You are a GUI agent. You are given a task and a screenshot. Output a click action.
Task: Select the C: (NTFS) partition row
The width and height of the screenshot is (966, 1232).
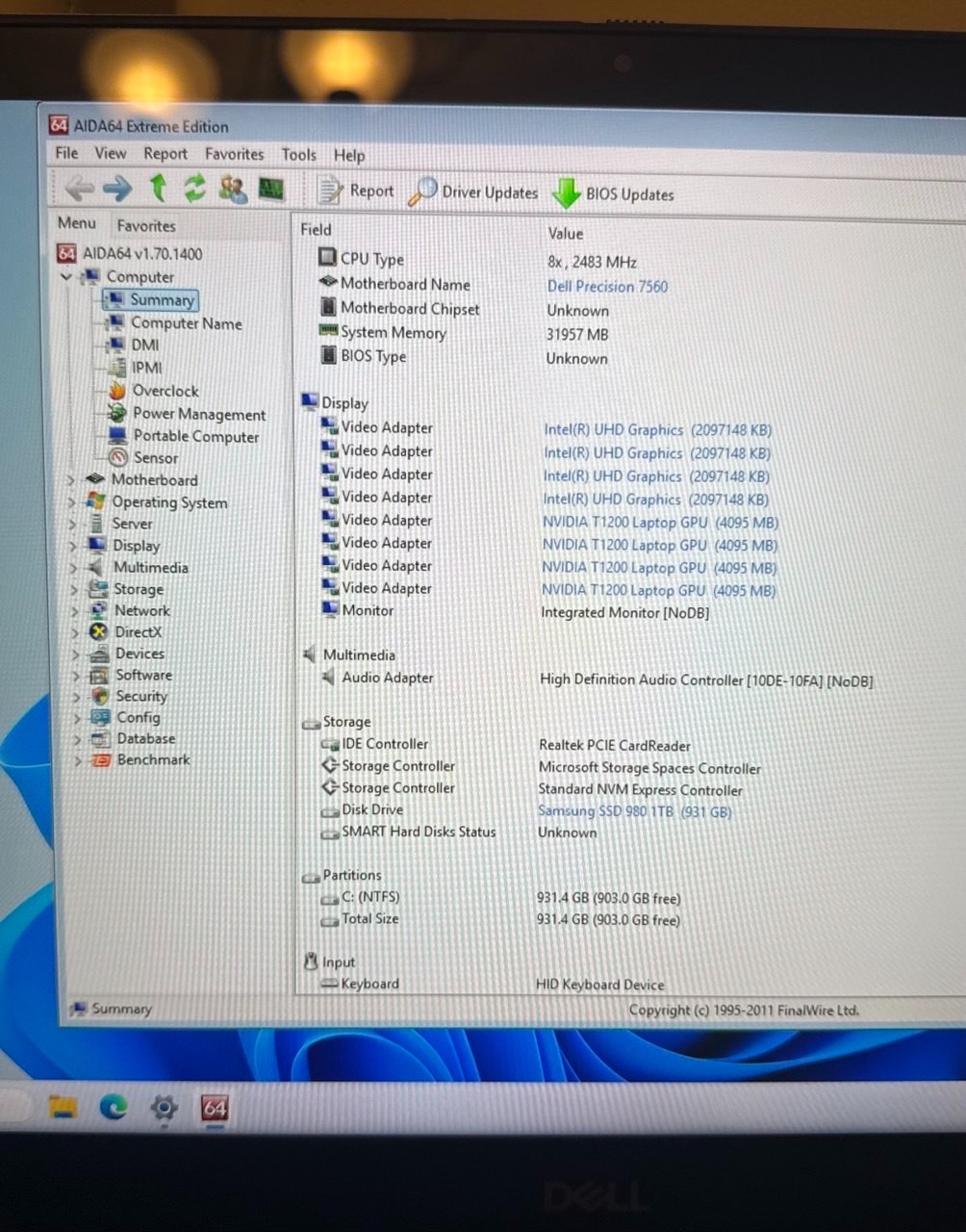pyautogui.click(x=500, y=897)
